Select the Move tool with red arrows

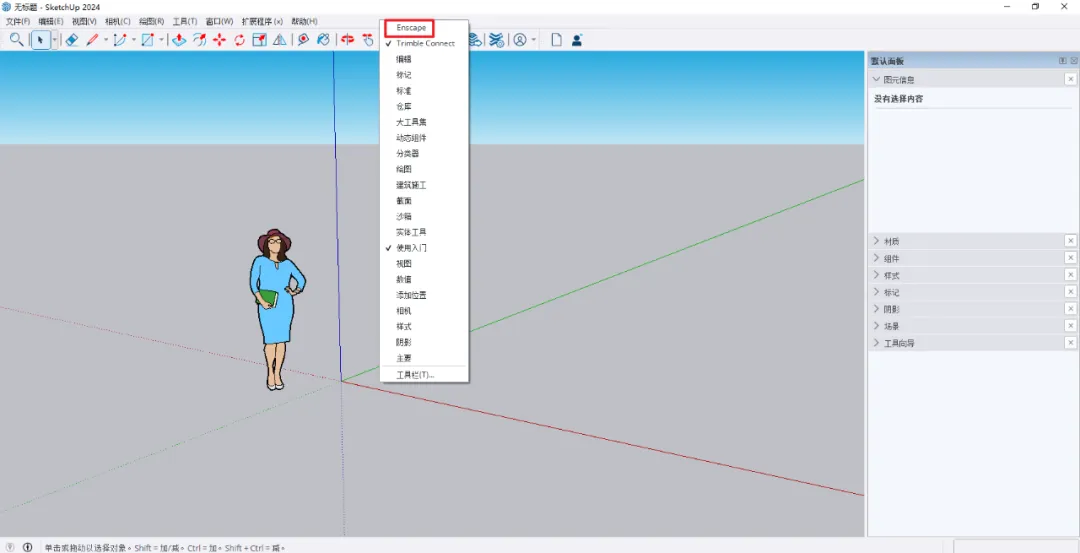[220, 40]
